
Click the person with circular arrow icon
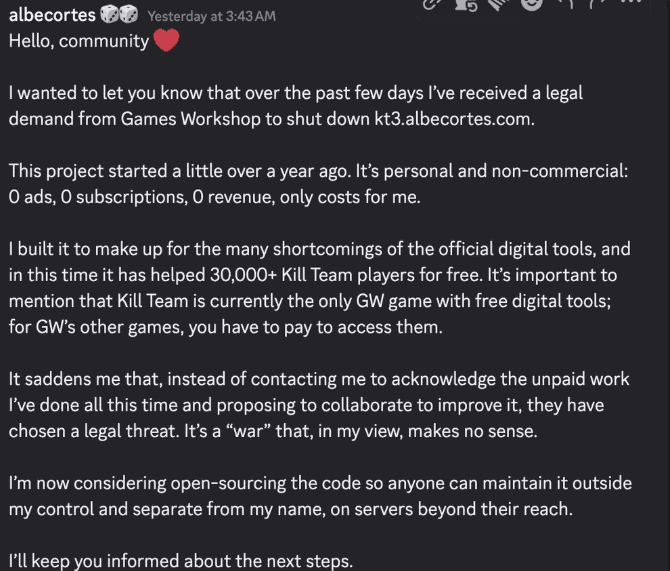click(467, 3)
